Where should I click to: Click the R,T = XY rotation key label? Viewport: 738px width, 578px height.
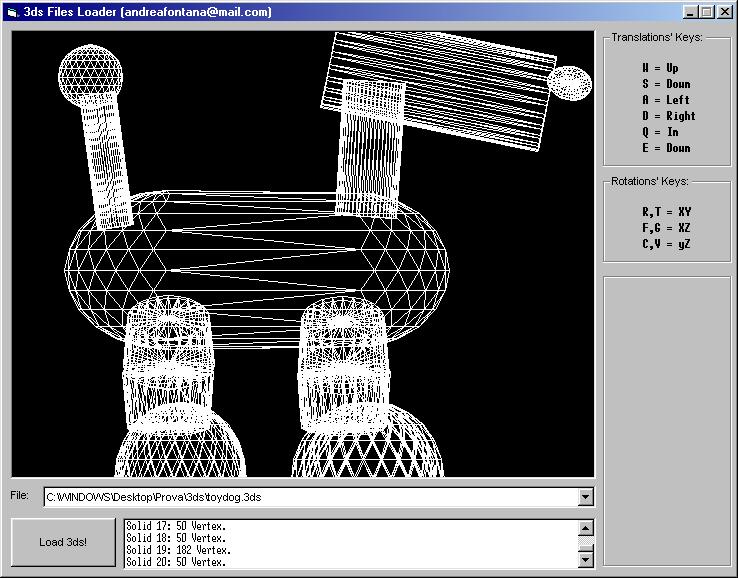(x=666, y=212)
